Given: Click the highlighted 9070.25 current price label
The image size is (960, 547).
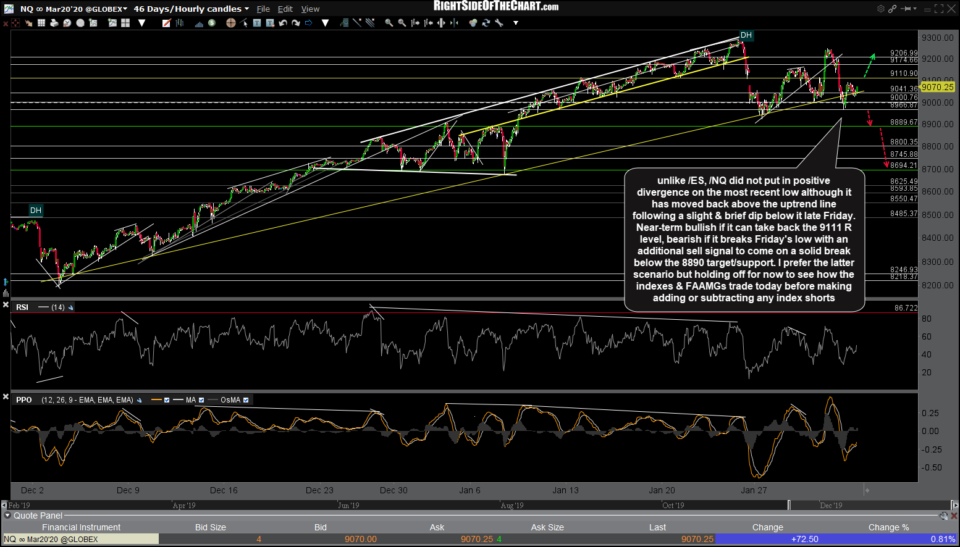Looking at the screenshot, I should coord(937,87).
